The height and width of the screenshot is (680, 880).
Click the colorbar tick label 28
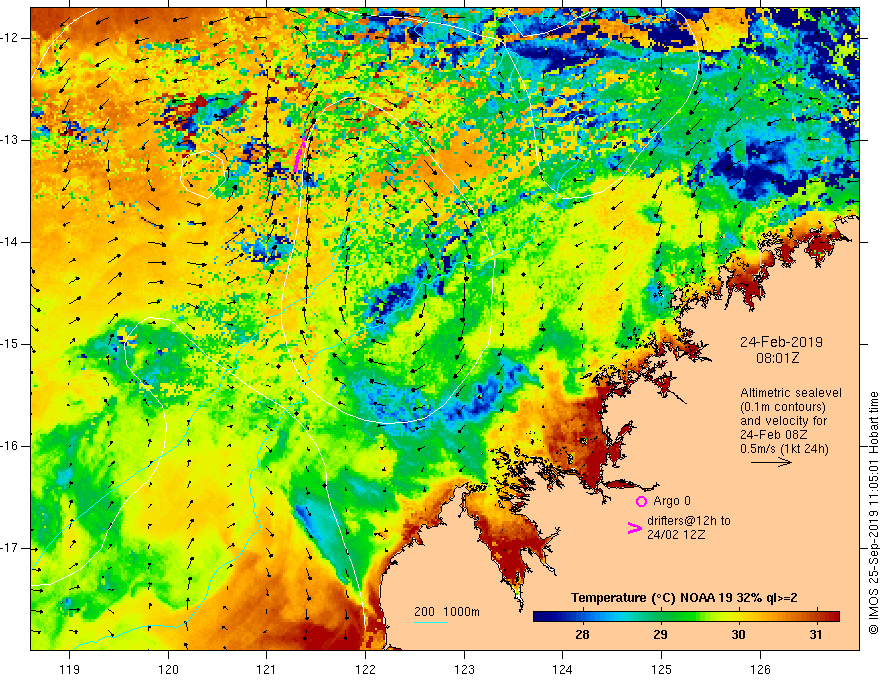582,635
